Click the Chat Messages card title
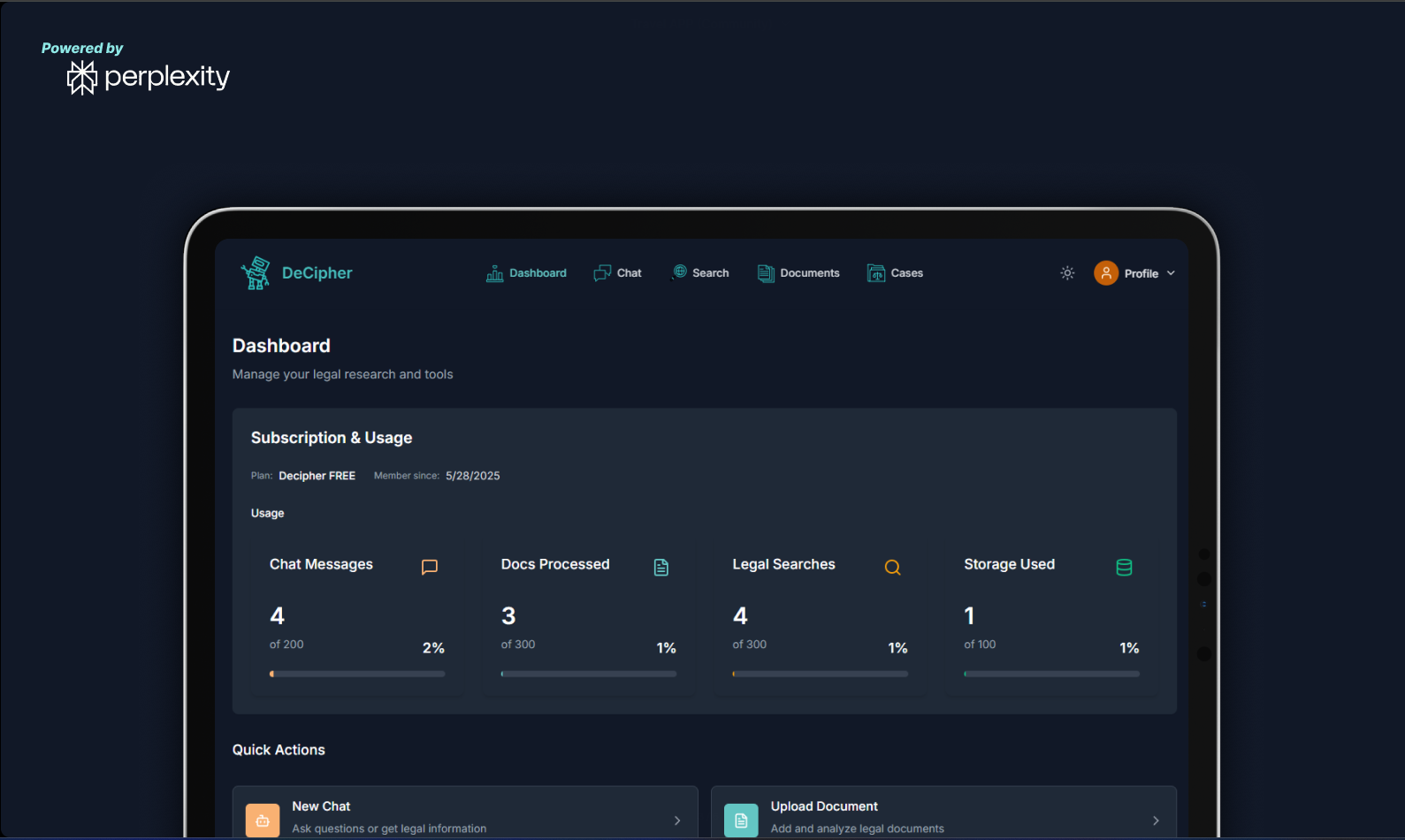The height and width of the screenshot is (840, 1405). point(321,564)
